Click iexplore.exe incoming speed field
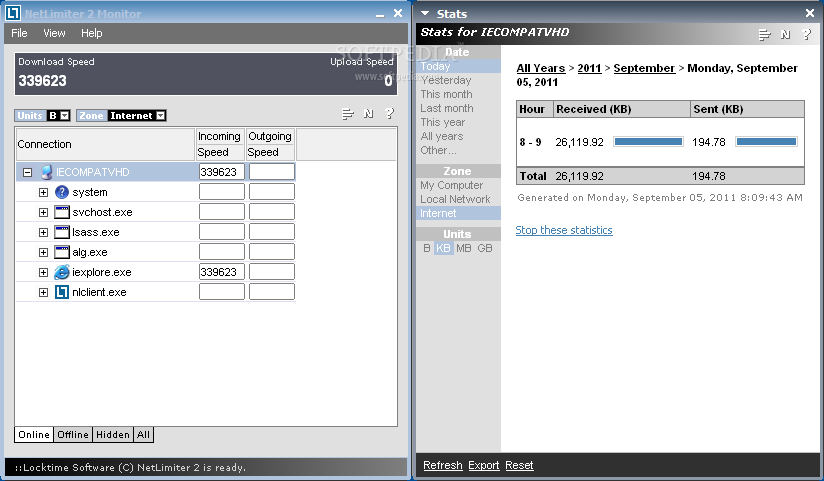The image size is (824, 481). [222, 272]
